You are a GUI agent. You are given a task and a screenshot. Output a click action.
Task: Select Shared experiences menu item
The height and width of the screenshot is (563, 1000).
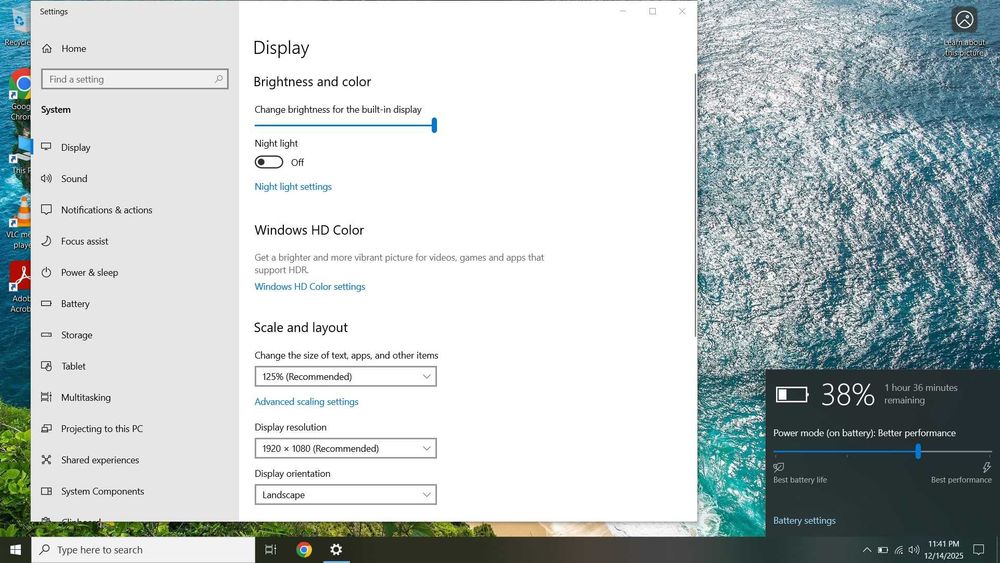click(x=99, y=460)
